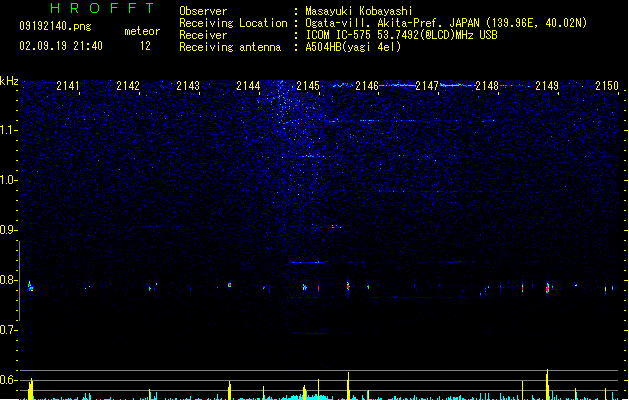Click the 2148 time axis marker
Image resolution: width=629 pixels, height=400 pixels.
(487, 86)
